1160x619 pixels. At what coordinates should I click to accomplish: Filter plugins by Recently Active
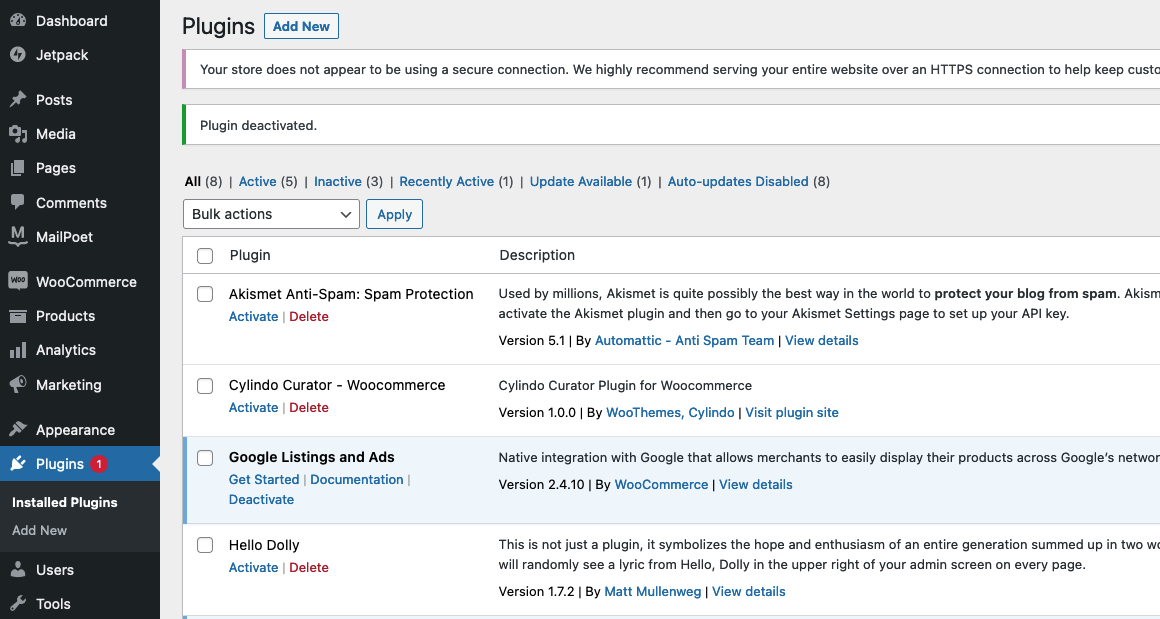click(447, 181)
